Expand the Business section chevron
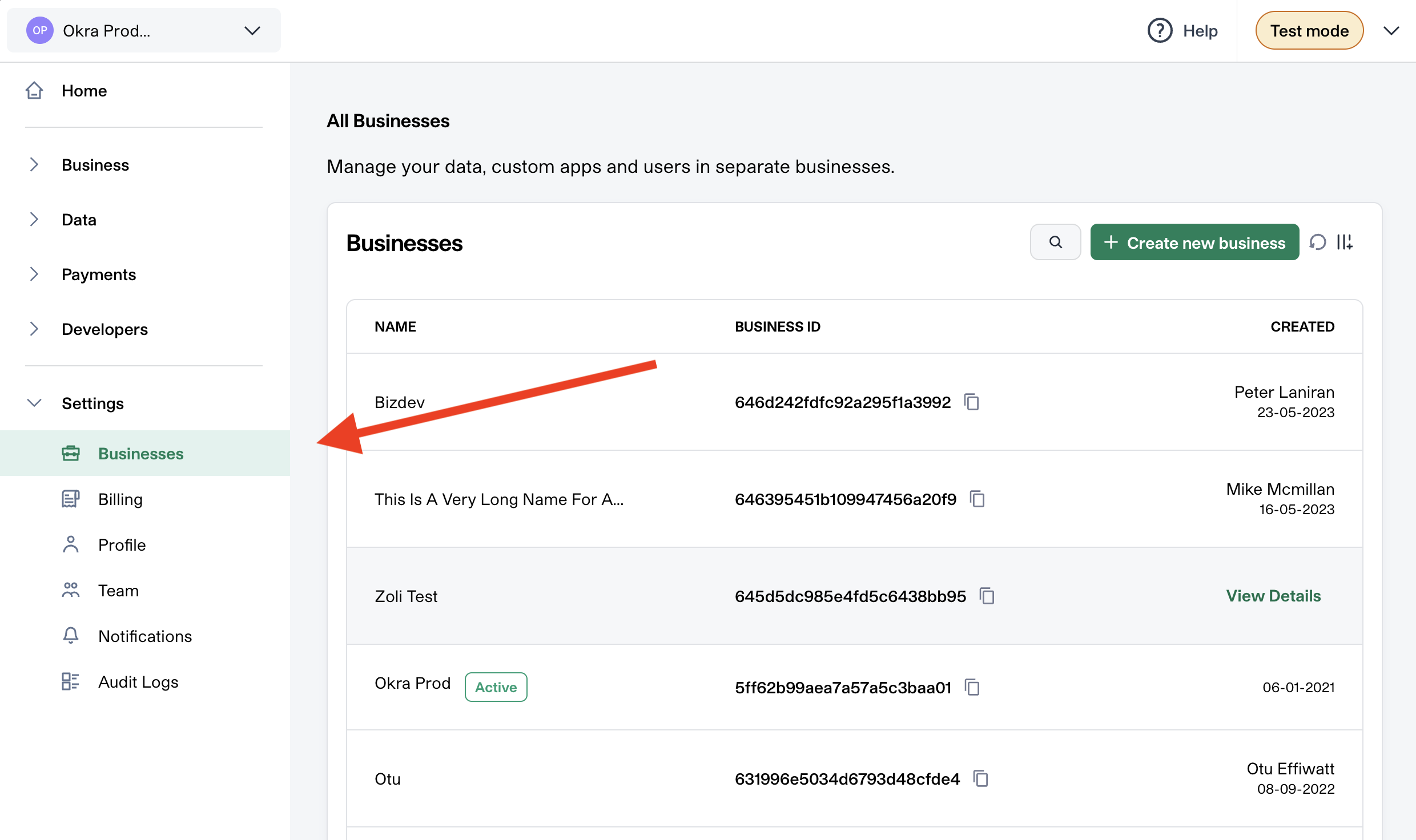The image size is (1416, 840). pos(34,164)
